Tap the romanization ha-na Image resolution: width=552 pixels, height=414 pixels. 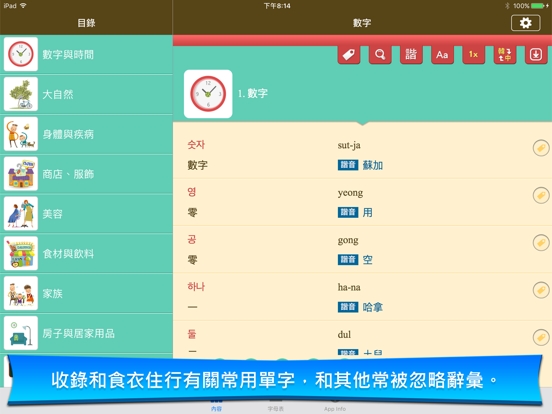click(x=349, y=287)
